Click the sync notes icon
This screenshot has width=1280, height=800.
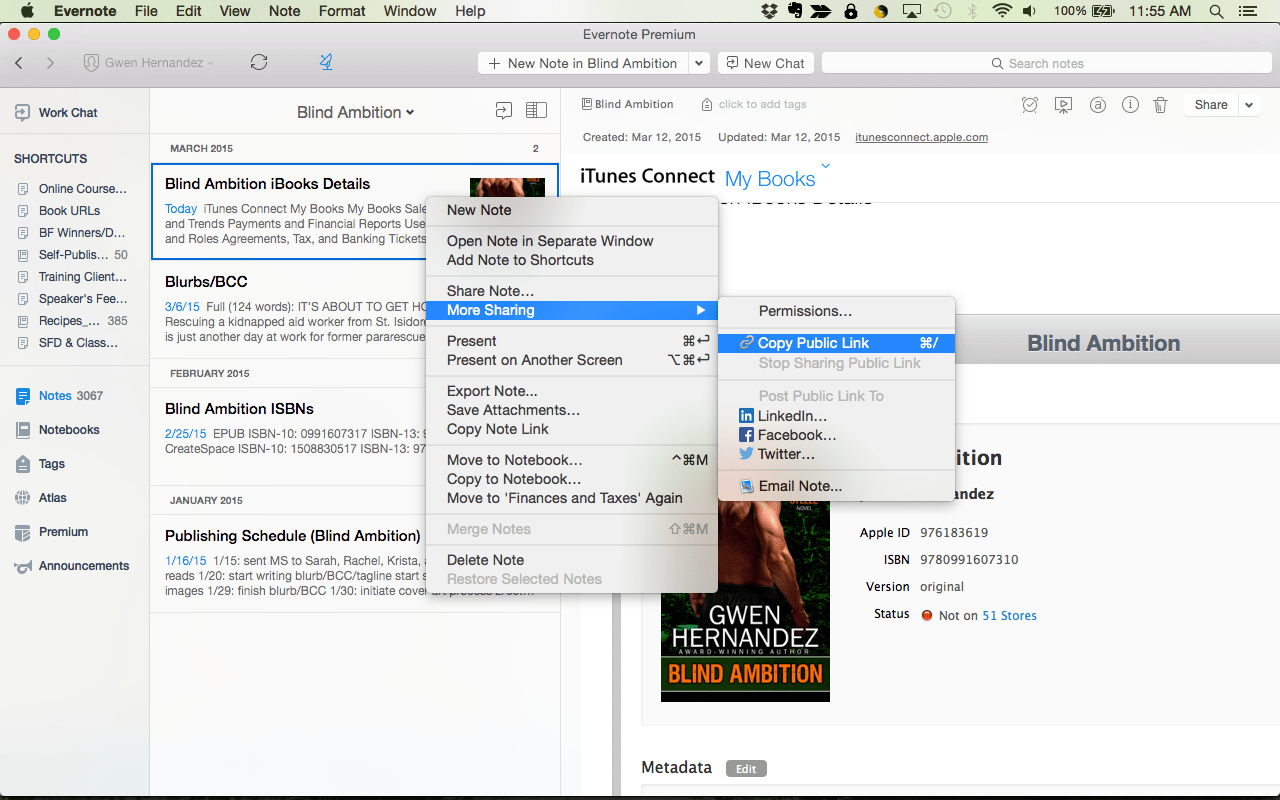(259, 63)
